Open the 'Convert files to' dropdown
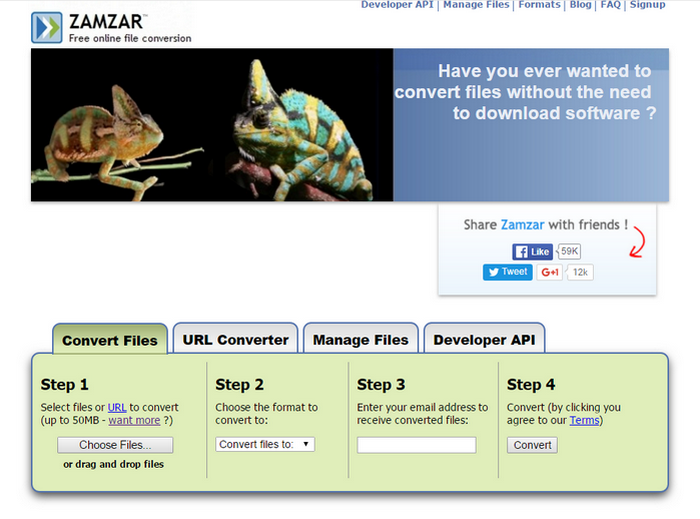Screen dimensions: 700x519 tap(265, 444)
